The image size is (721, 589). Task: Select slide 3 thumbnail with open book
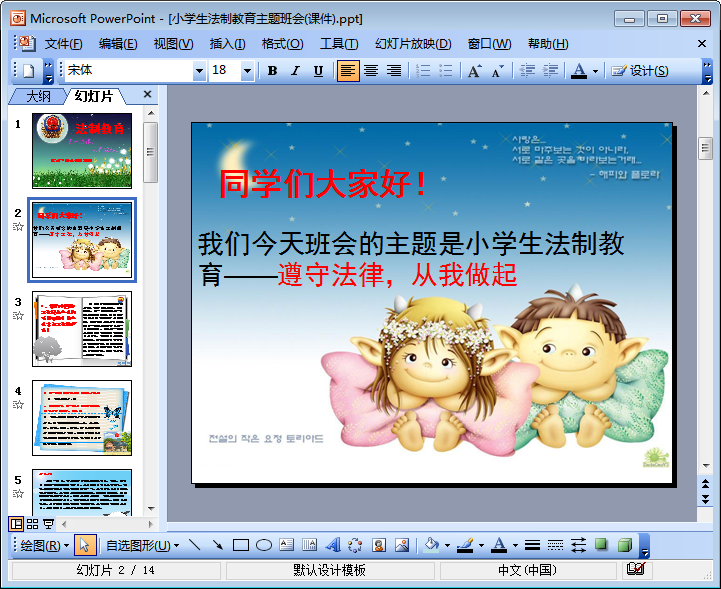click(82, 329)
